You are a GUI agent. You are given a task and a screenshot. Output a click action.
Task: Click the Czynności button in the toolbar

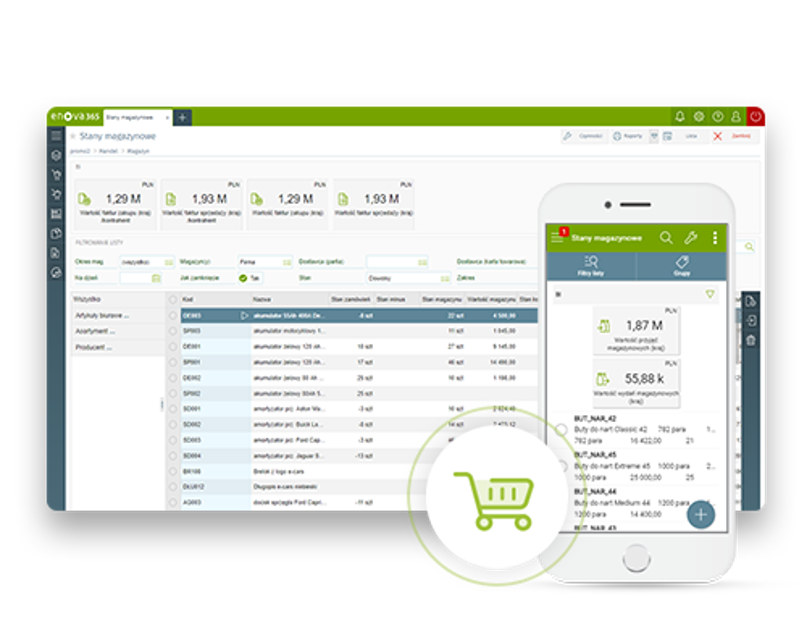[x=583, y=136]
